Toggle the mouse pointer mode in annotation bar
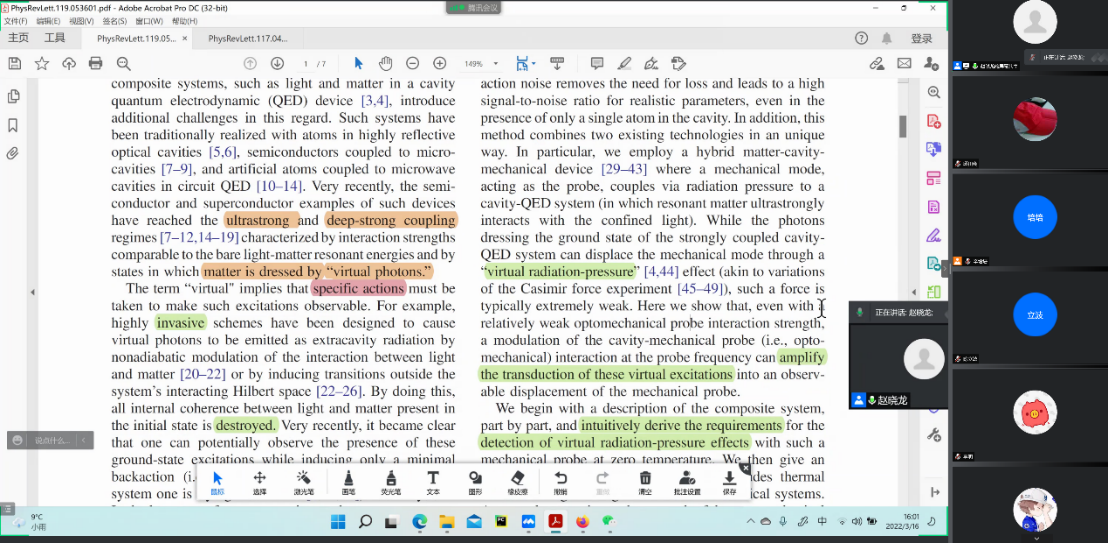Screen dimensions: 1108x543 [x=218, y=480]
